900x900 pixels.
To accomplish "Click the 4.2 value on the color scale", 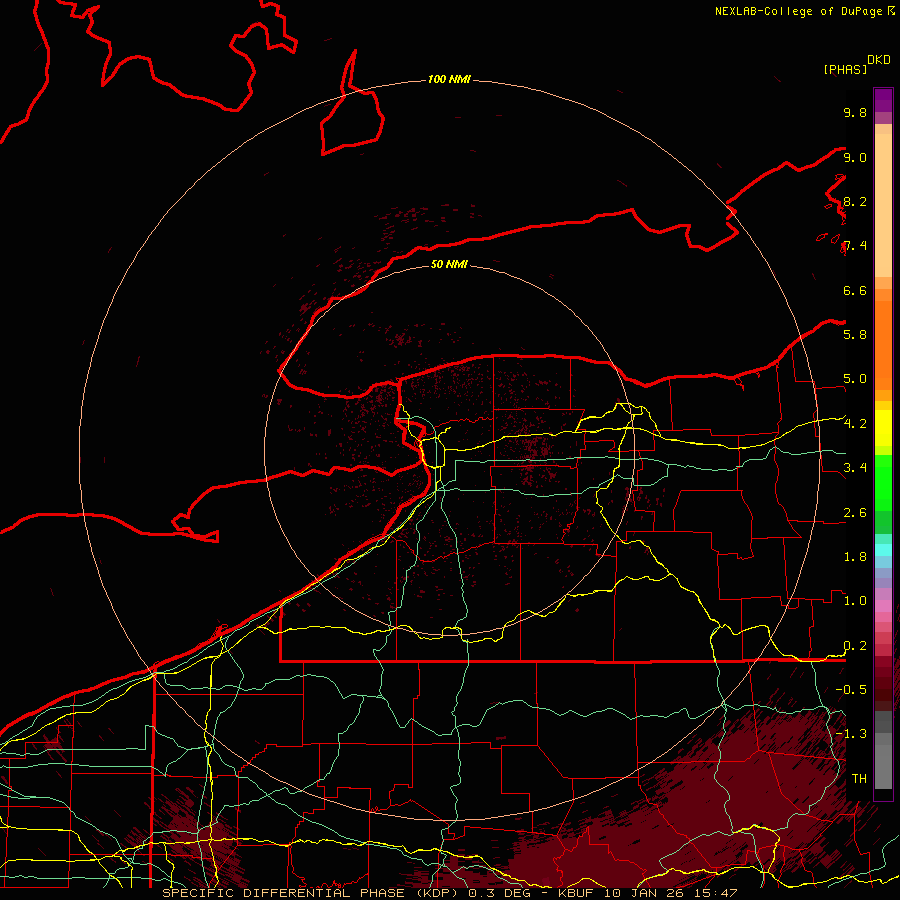I will click(x=855, y=424).
